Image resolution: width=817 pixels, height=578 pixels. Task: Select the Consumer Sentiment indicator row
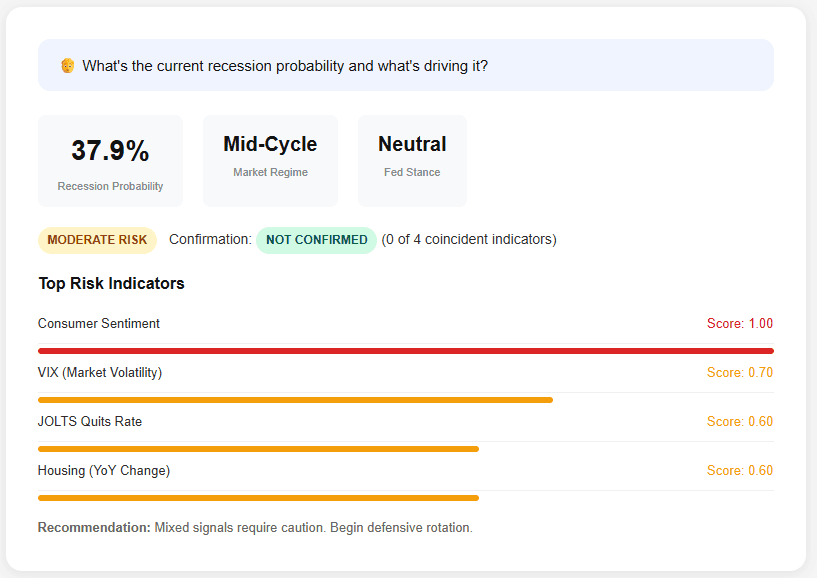tap(98, 323)
